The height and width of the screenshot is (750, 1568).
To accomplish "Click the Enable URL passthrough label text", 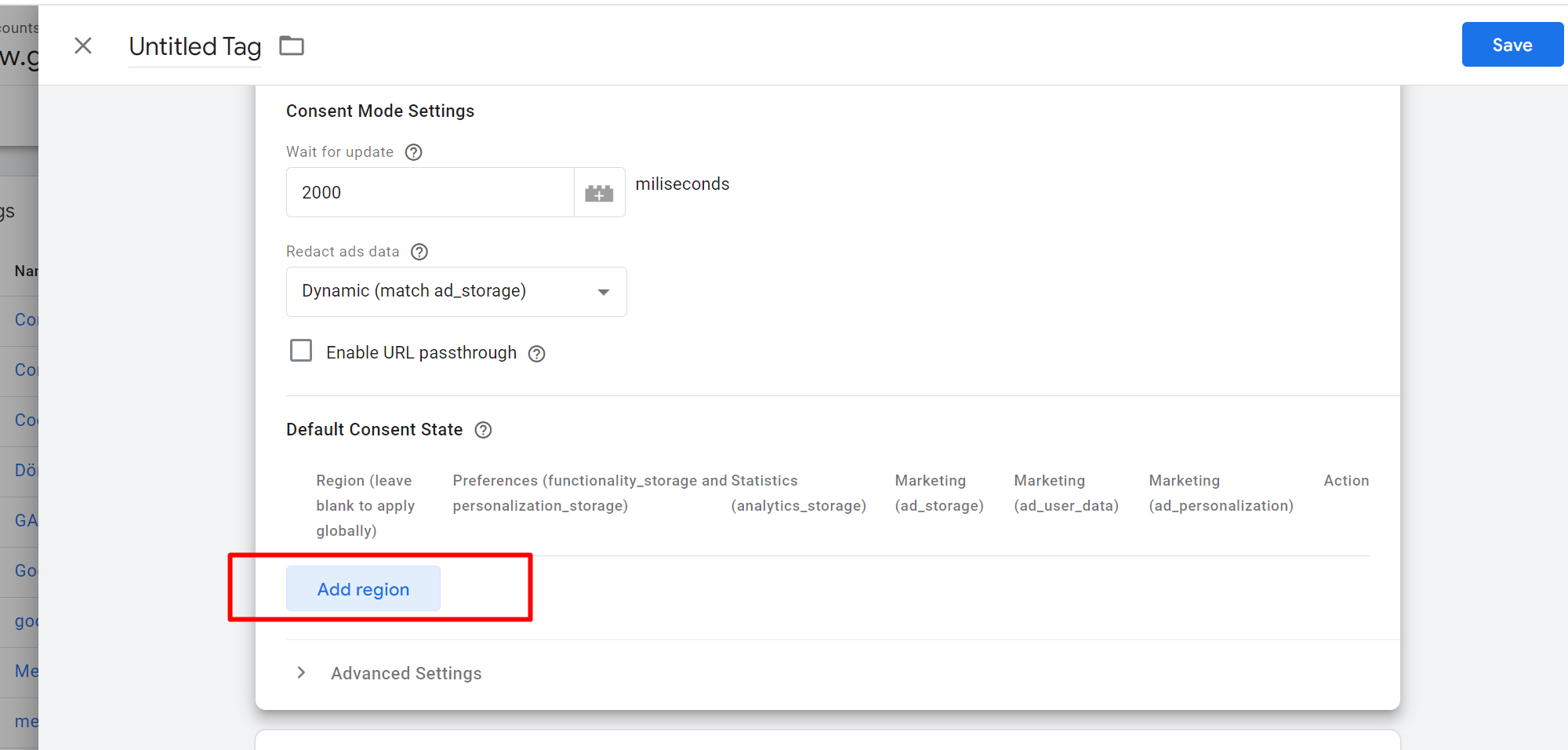I will pyautogui.click(x=421, y=353).
